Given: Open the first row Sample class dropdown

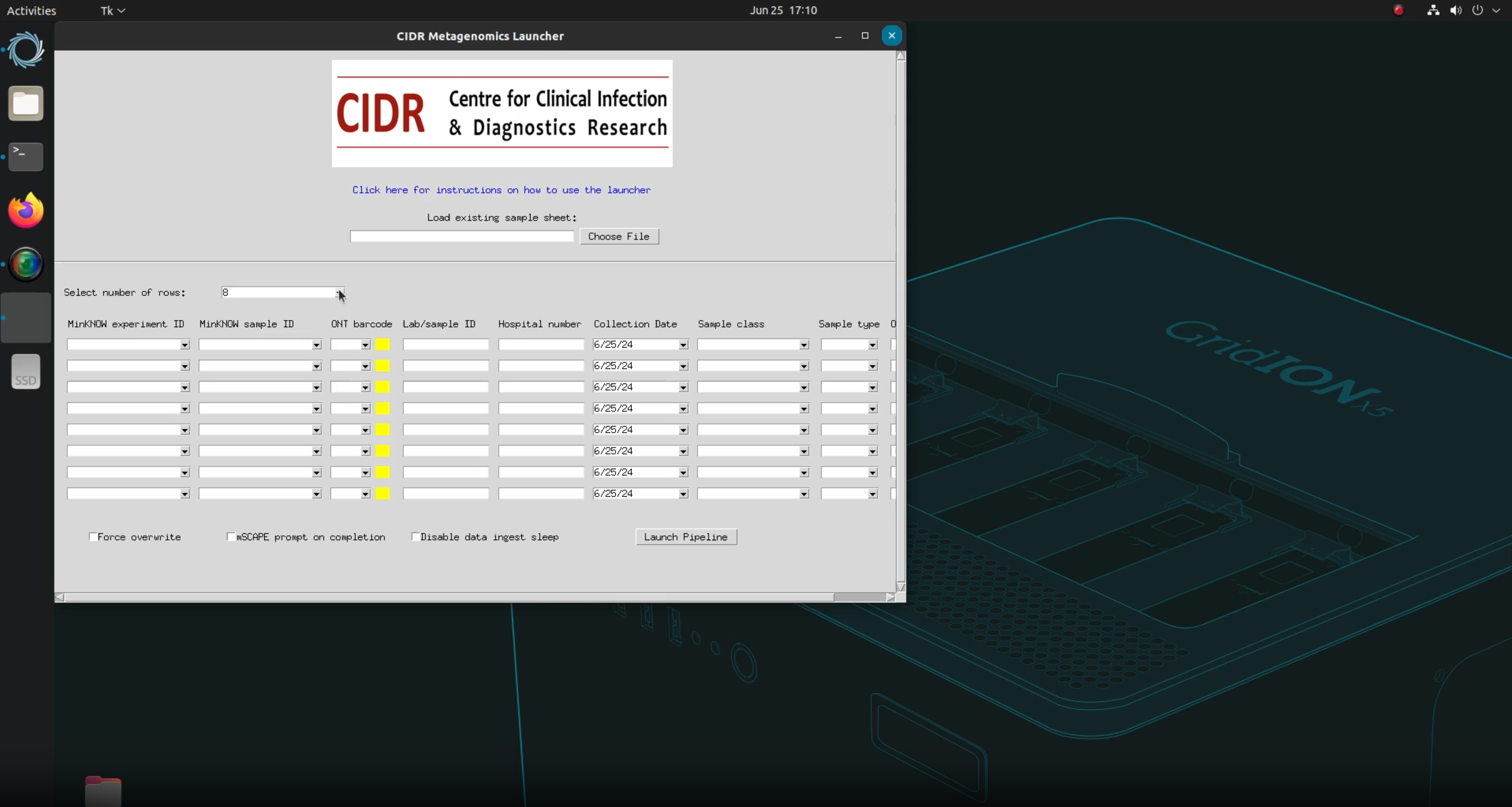Looking at the screenshot, I should (804, 345).
